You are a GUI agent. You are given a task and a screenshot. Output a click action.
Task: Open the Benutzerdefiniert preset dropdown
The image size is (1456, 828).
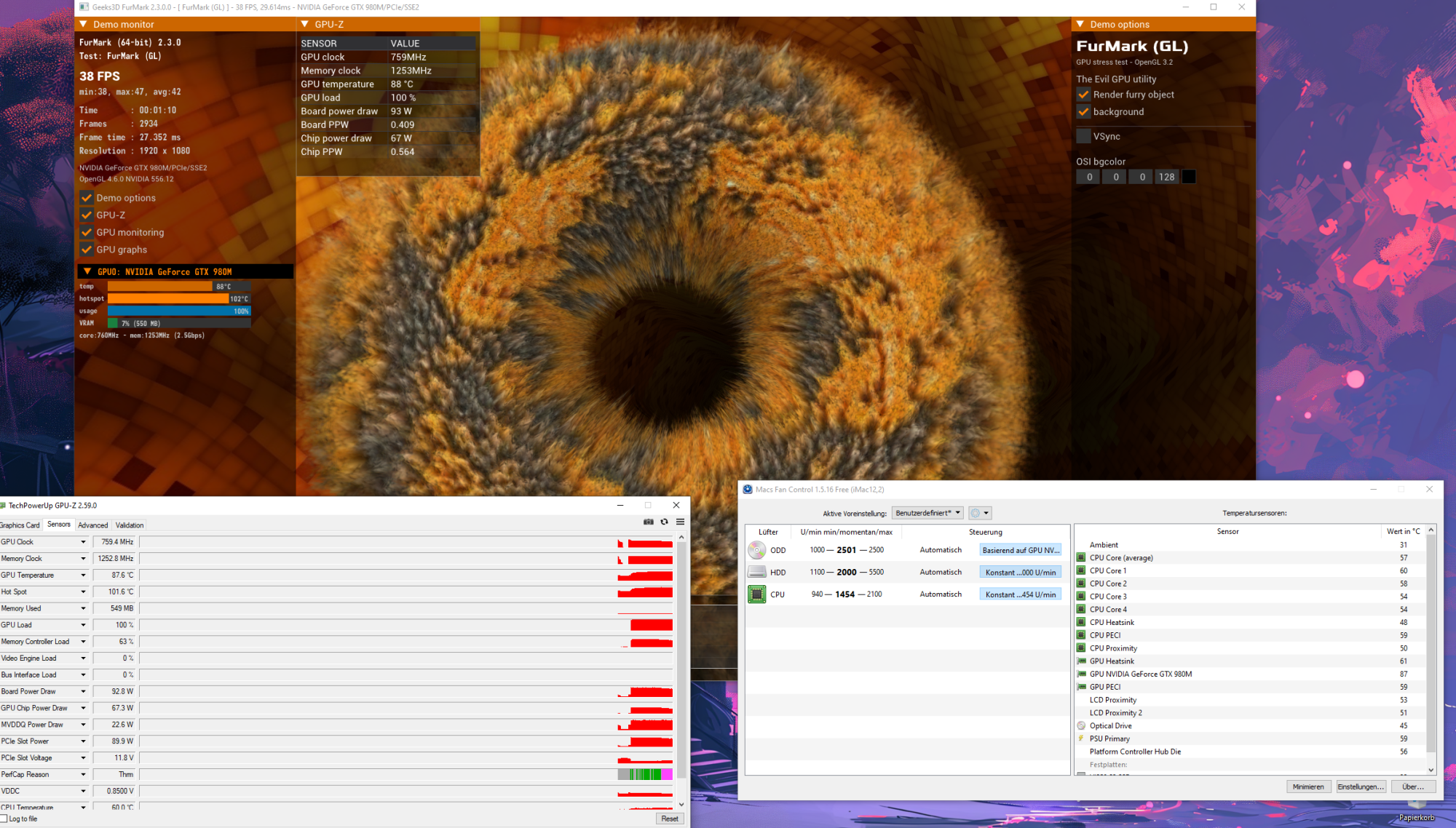point(927,513)
